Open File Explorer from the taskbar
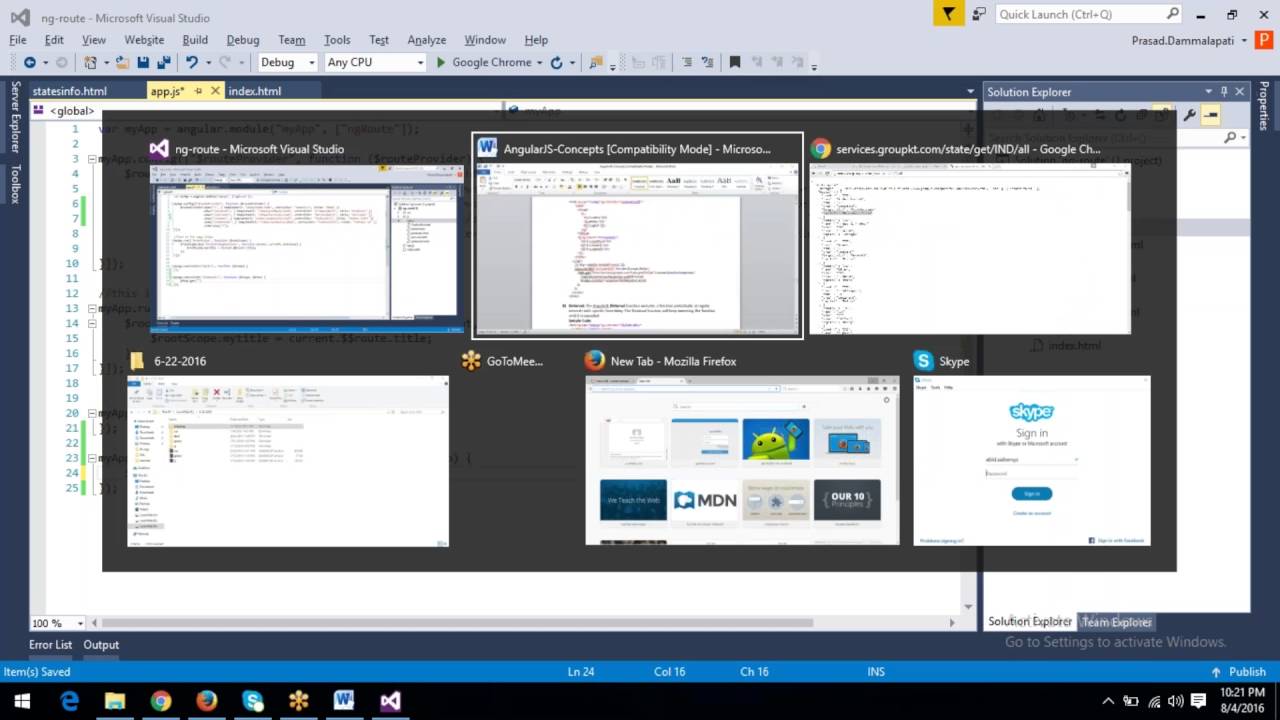Viewport: 1280px width, 720px height. point(115,701)
